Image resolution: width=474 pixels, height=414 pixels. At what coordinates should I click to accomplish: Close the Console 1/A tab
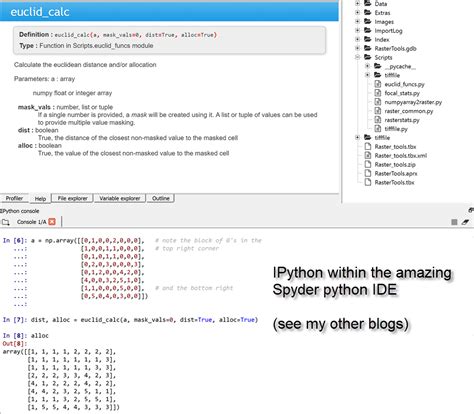52,222
